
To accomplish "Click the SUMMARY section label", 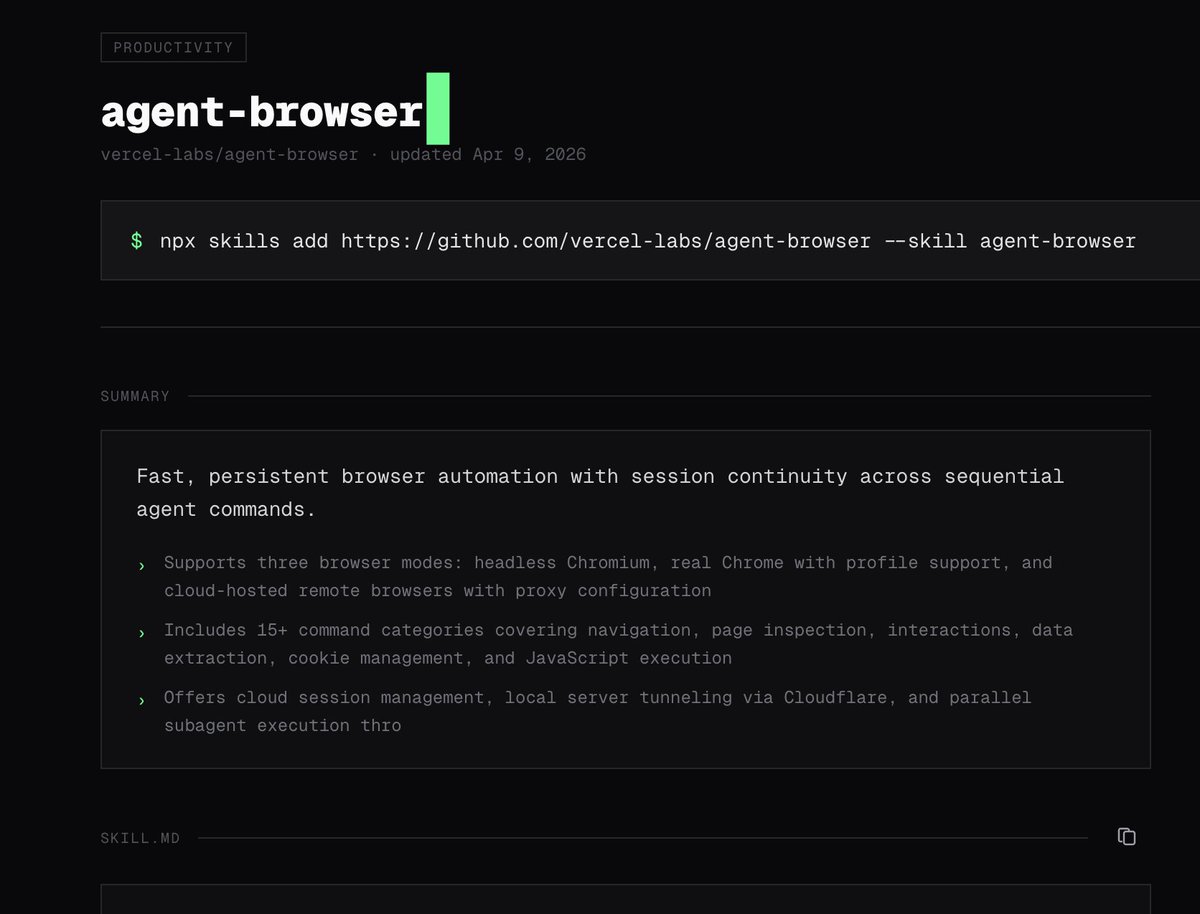I will tap(135, 396).
